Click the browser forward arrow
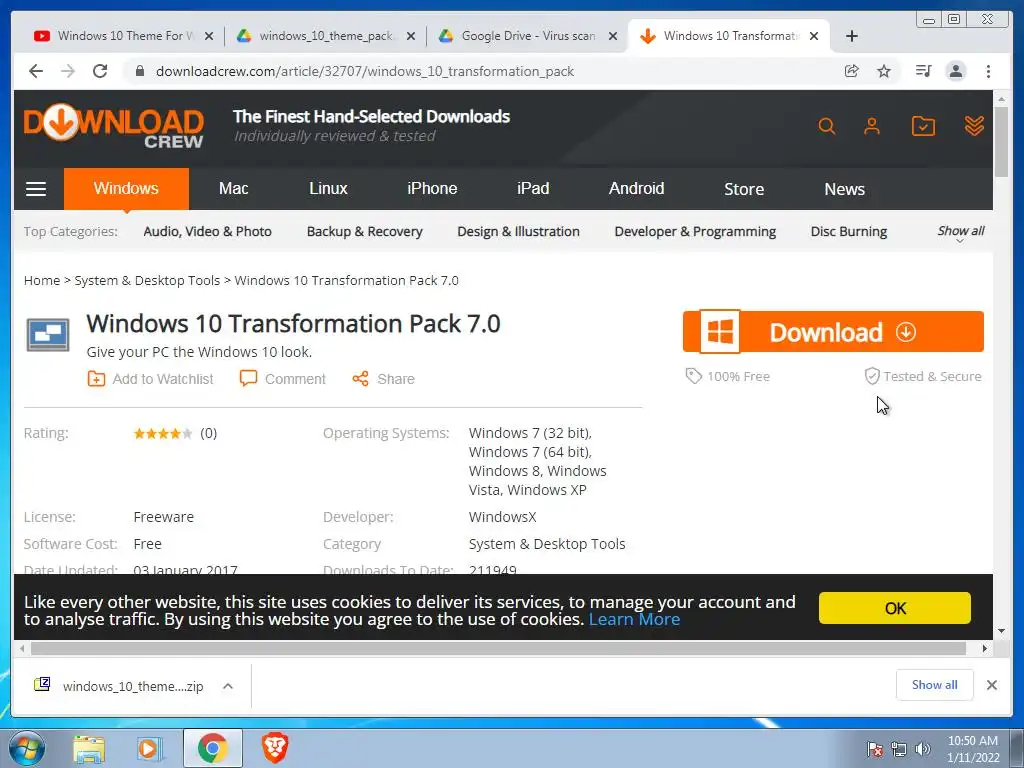 click(x=68, y=71)
